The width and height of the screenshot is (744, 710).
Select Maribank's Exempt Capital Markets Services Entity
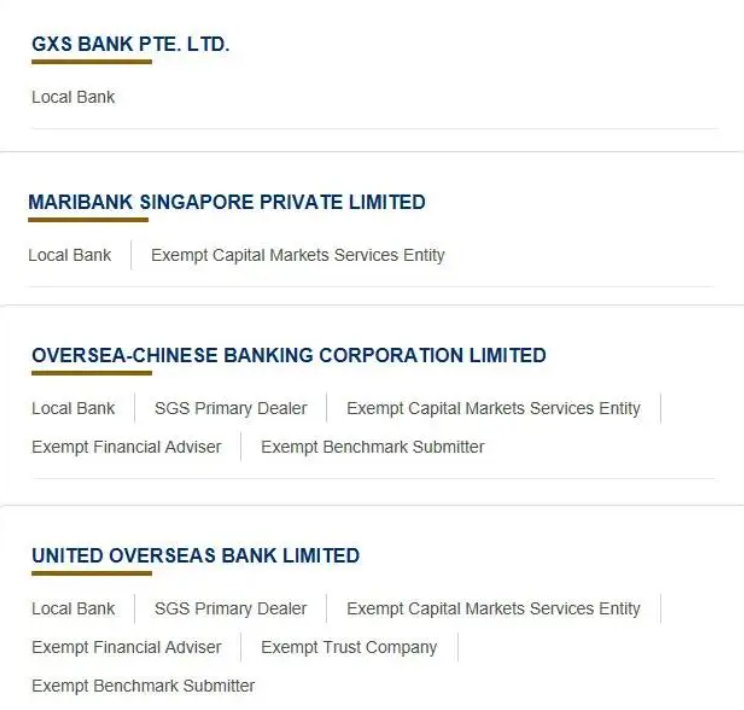[x=298, y=255]
